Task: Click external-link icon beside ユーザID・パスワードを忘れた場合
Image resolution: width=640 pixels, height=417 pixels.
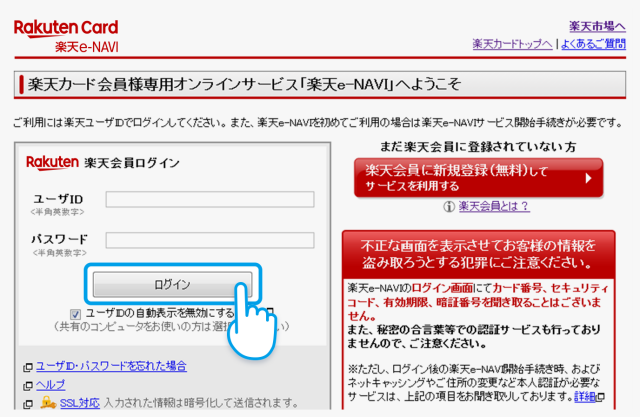Action: point(27,367)
